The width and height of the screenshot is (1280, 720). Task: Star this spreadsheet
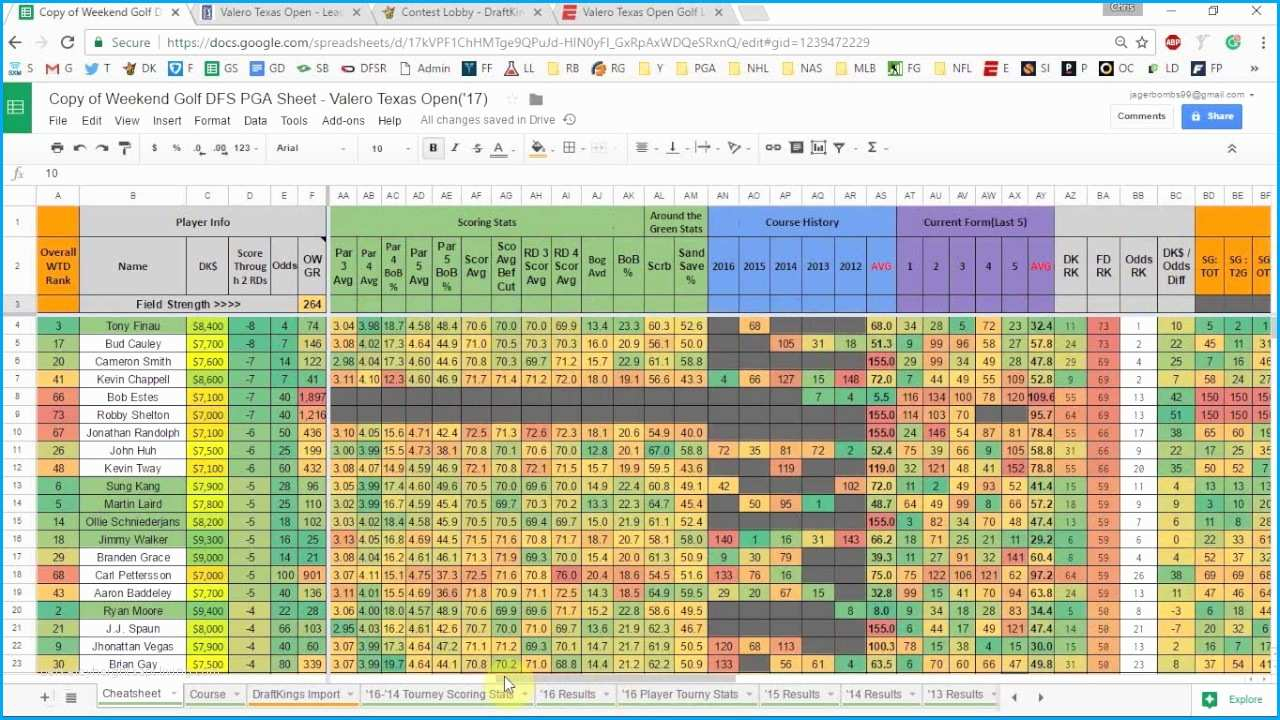pos(512,99)
